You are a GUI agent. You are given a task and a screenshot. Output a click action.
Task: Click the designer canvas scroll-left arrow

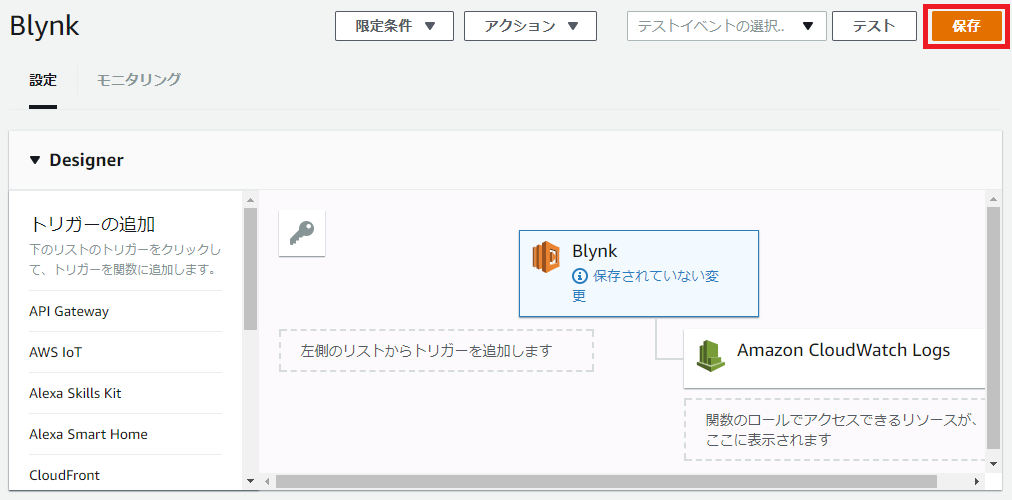(x=268, y=481)
